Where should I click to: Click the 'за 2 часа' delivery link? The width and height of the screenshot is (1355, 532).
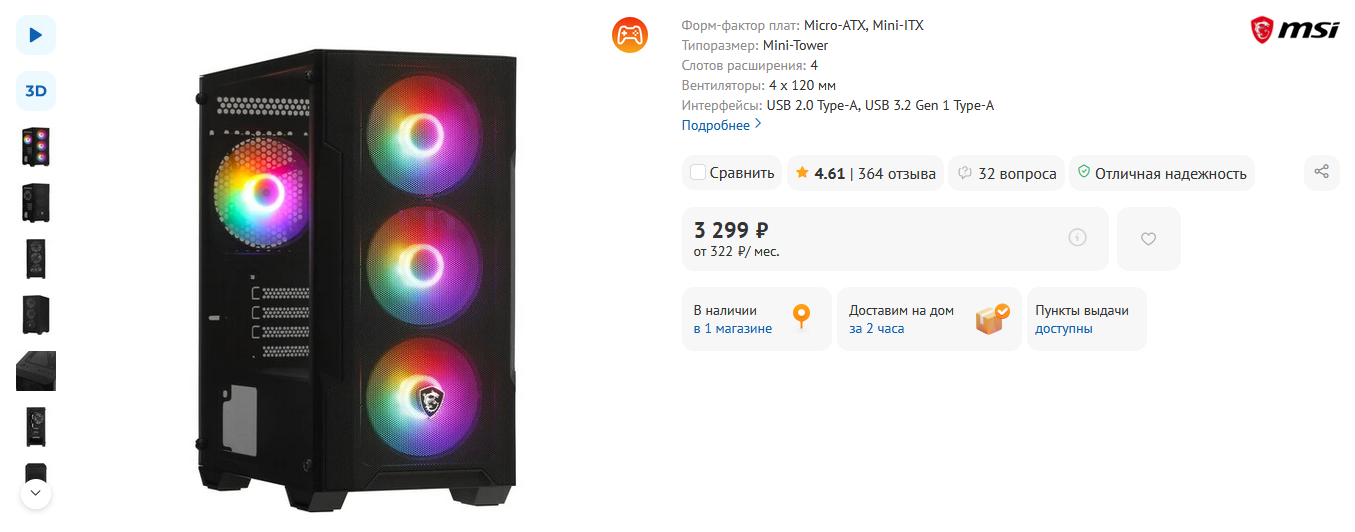tap(876, 329)
